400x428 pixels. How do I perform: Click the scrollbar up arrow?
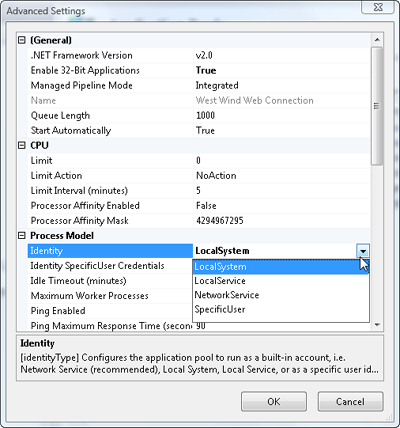(x=377, y=40)
